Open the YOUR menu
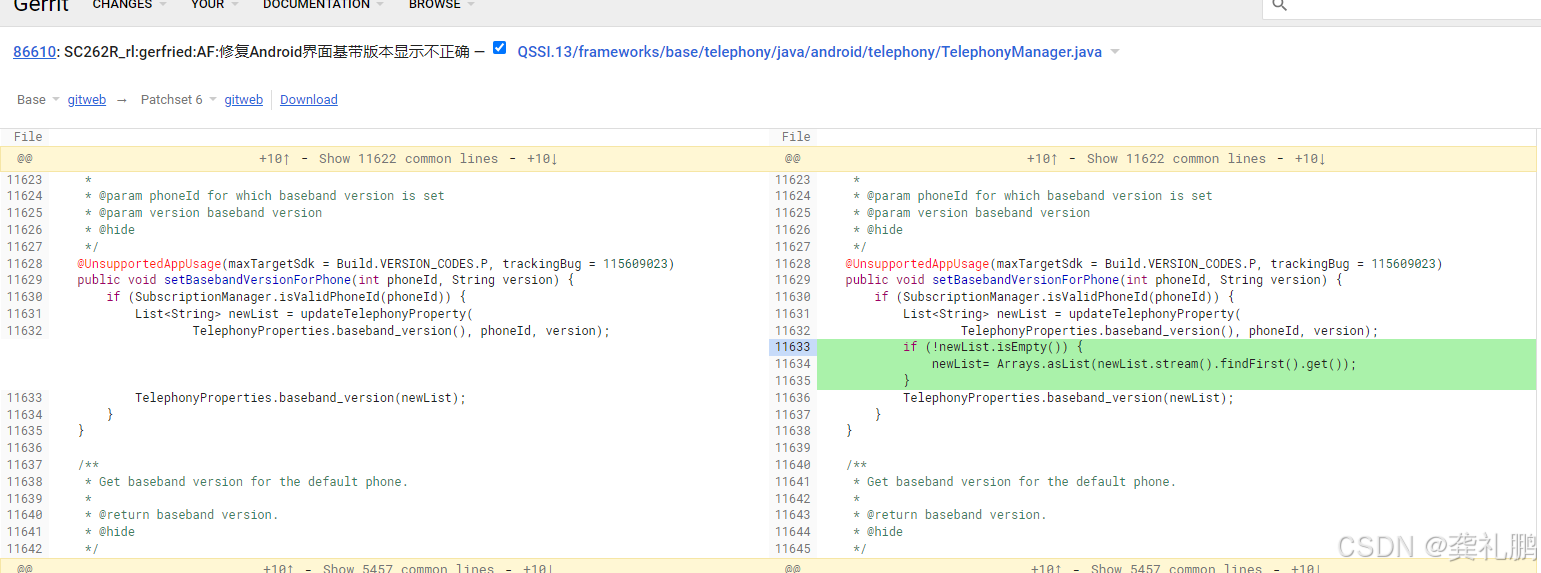The image size is (1541, 573). tap(214, 5)
